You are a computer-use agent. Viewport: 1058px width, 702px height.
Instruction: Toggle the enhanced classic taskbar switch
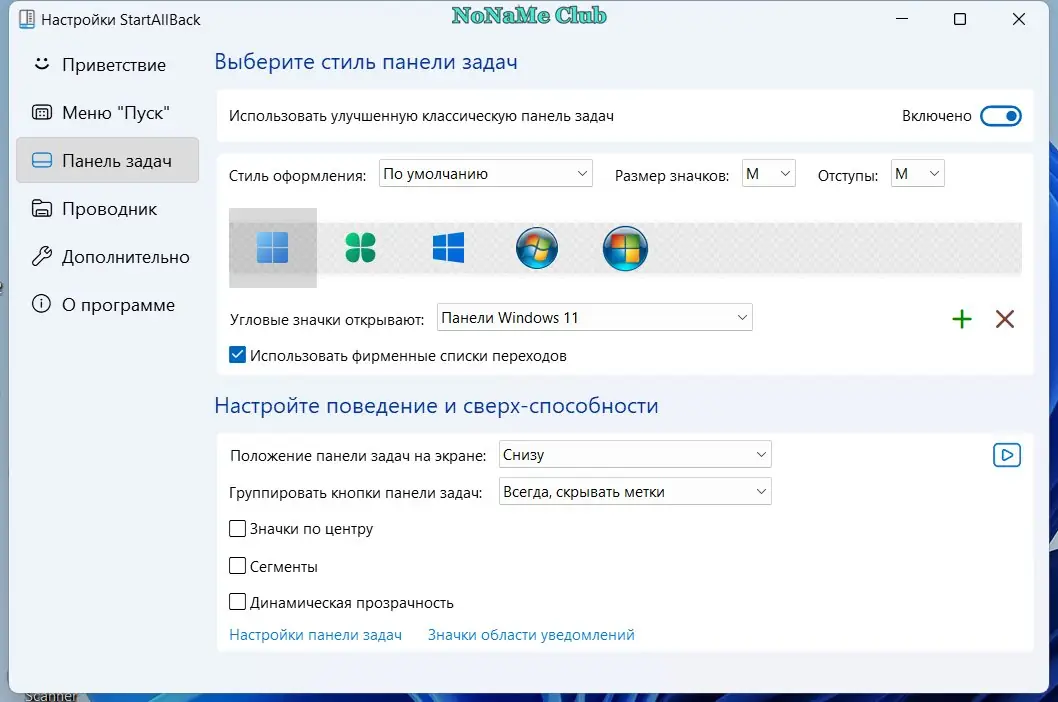click(1001, 116)
